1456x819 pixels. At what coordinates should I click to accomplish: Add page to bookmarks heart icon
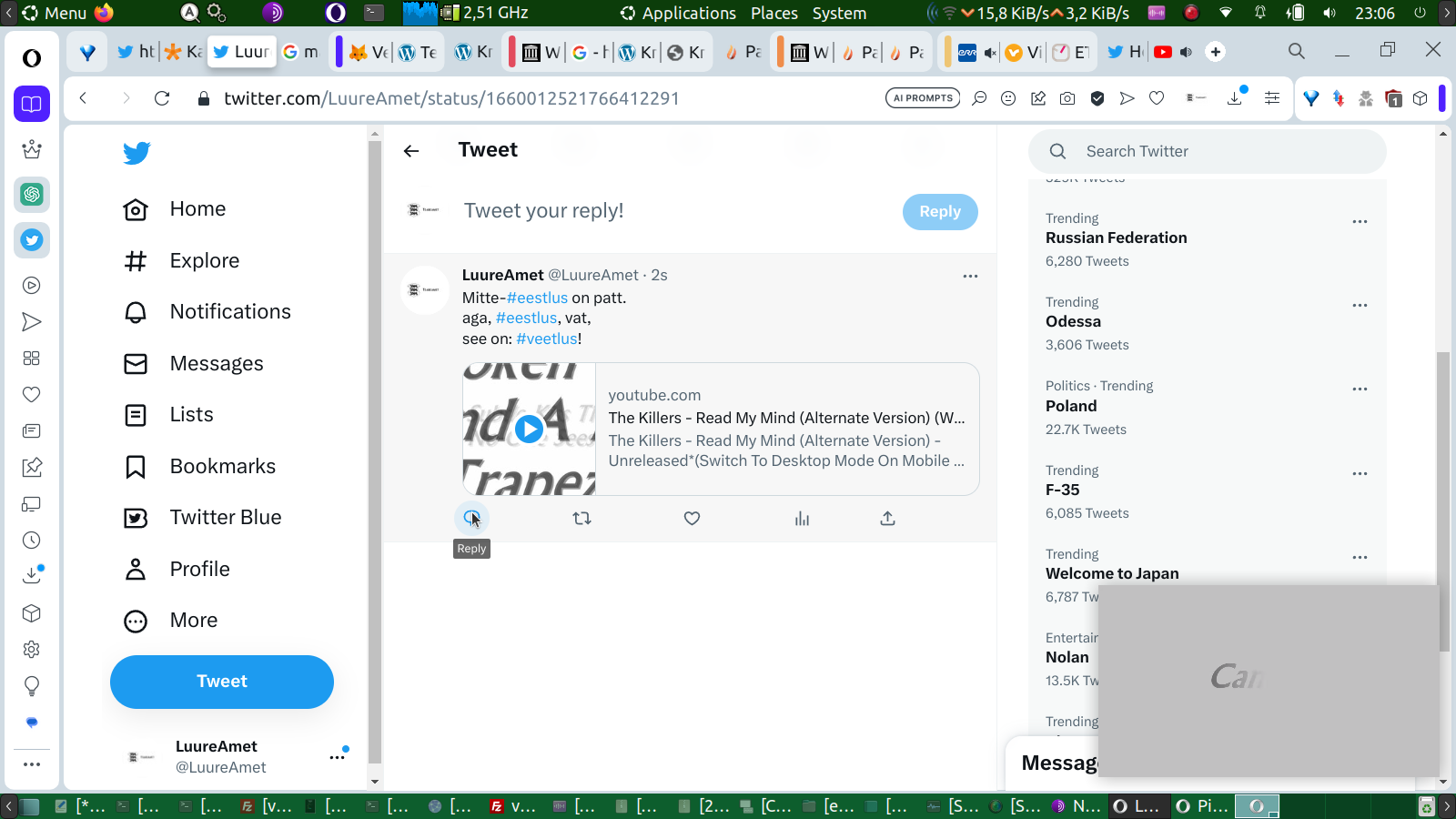pyautogui.click(x=1157, y=98)
